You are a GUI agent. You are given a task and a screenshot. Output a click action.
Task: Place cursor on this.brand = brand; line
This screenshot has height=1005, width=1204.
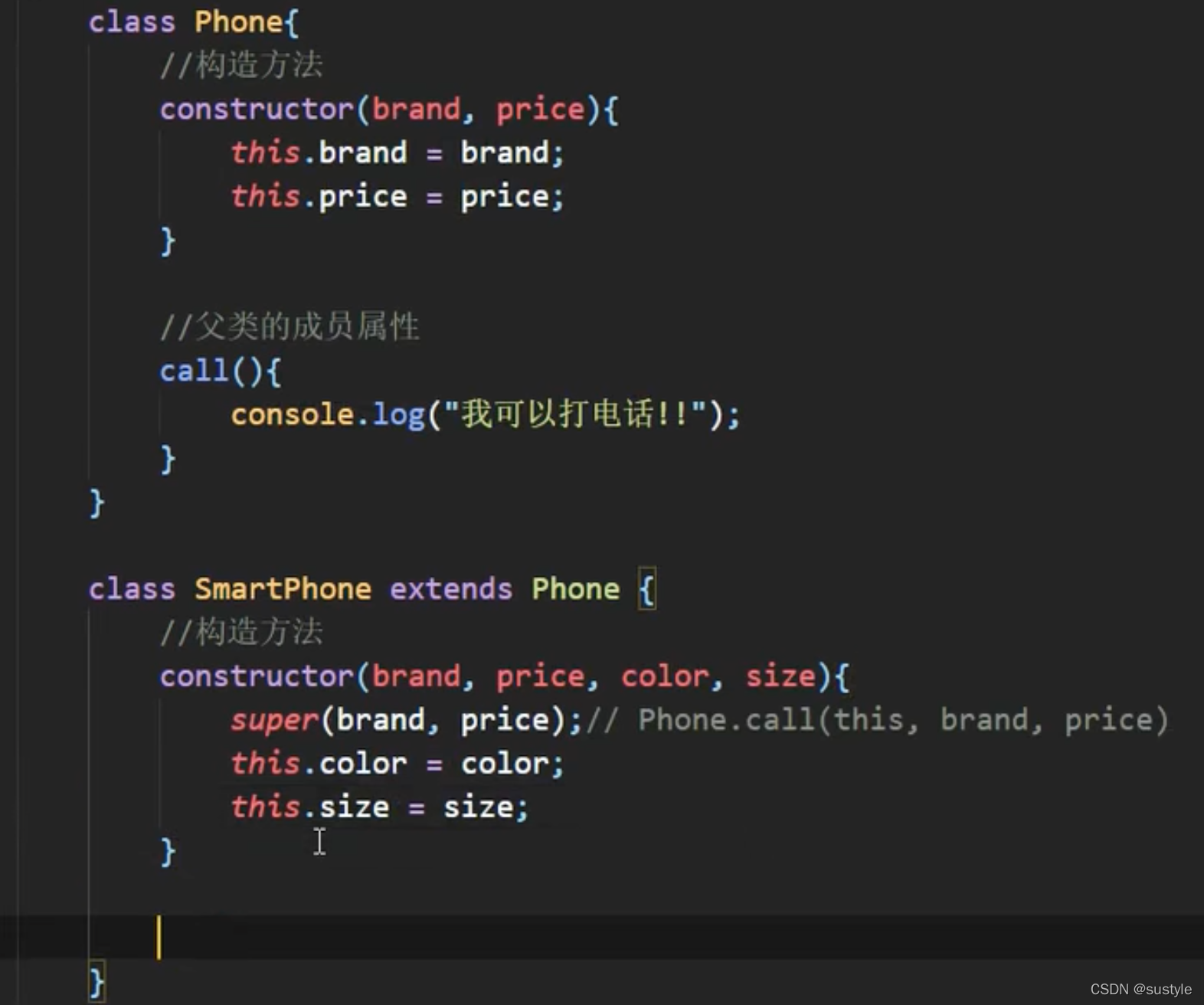click(398, 152)
